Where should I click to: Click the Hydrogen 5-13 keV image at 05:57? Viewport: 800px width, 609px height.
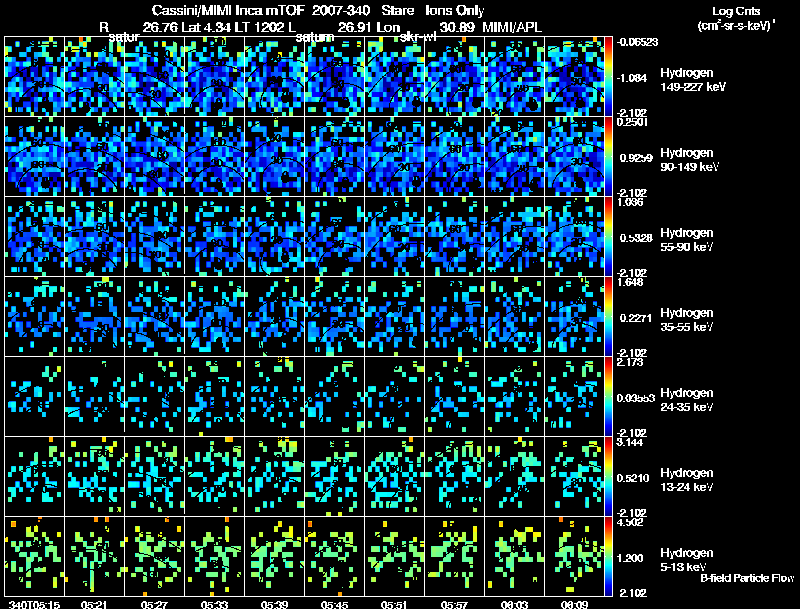[455, 556]
